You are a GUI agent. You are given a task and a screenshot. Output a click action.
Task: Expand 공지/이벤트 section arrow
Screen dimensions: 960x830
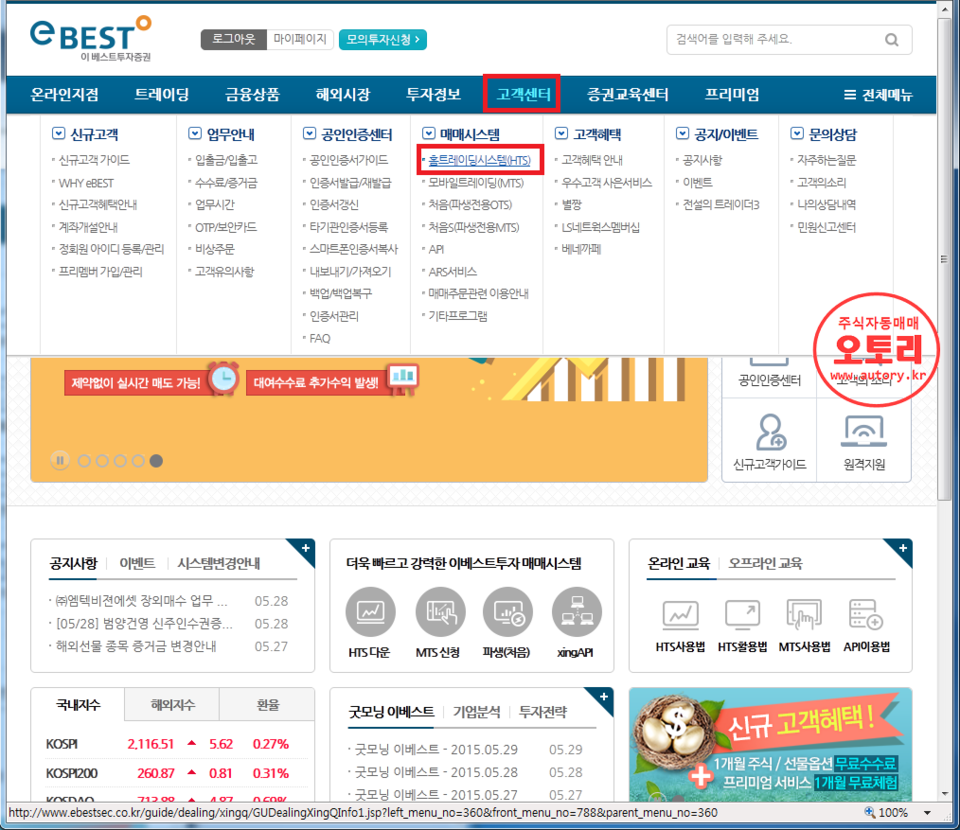pyautogui.click(x=682, y=133)
